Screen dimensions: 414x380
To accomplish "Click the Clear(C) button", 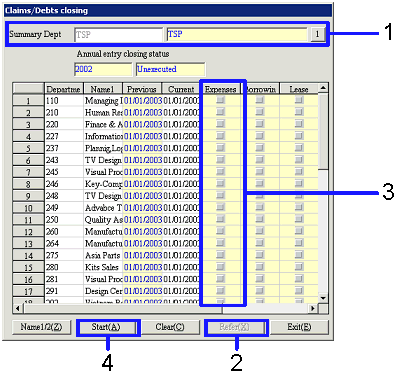I will pos(170,327).
